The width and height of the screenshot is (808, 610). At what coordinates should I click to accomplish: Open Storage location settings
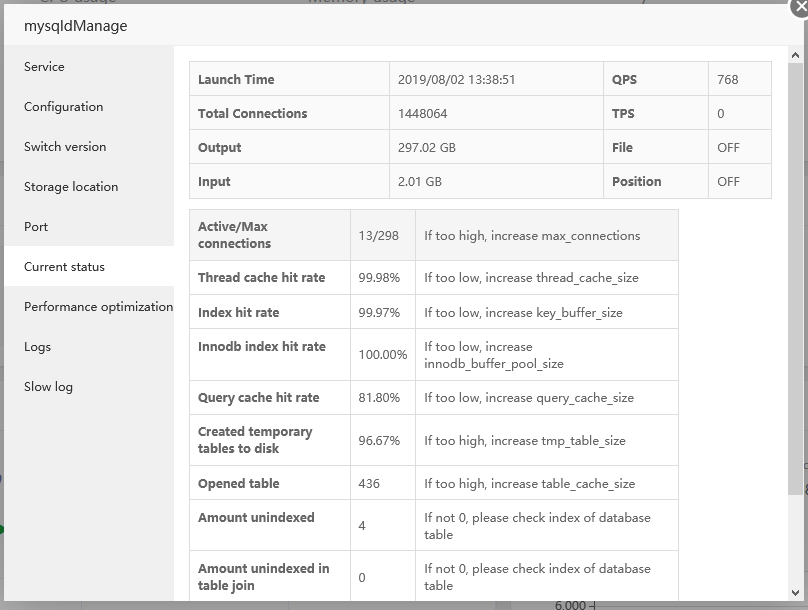tap(71, 187)
